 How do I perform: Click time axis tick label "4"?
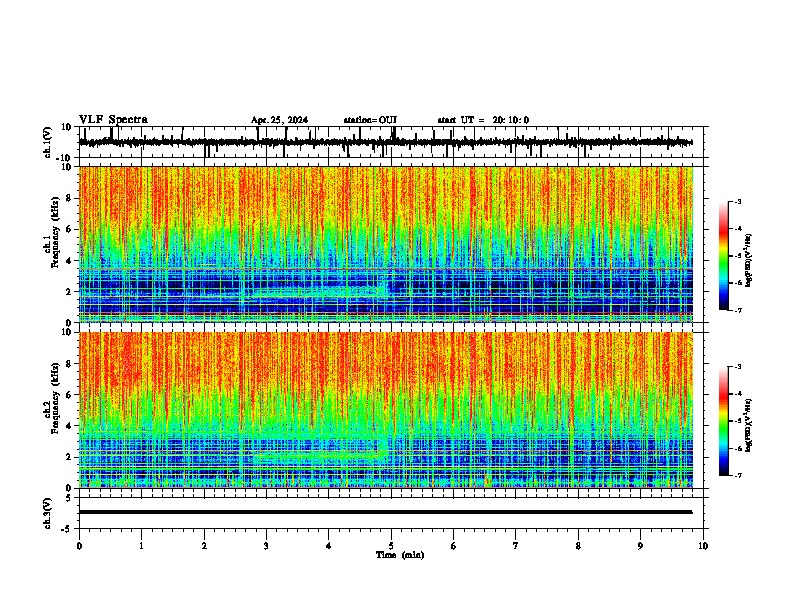coord(329,546)
